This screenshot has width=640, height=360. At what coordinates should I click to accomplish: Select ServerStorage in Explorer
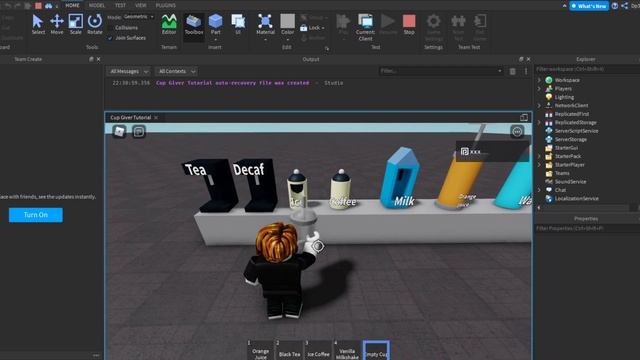(571, 139)
